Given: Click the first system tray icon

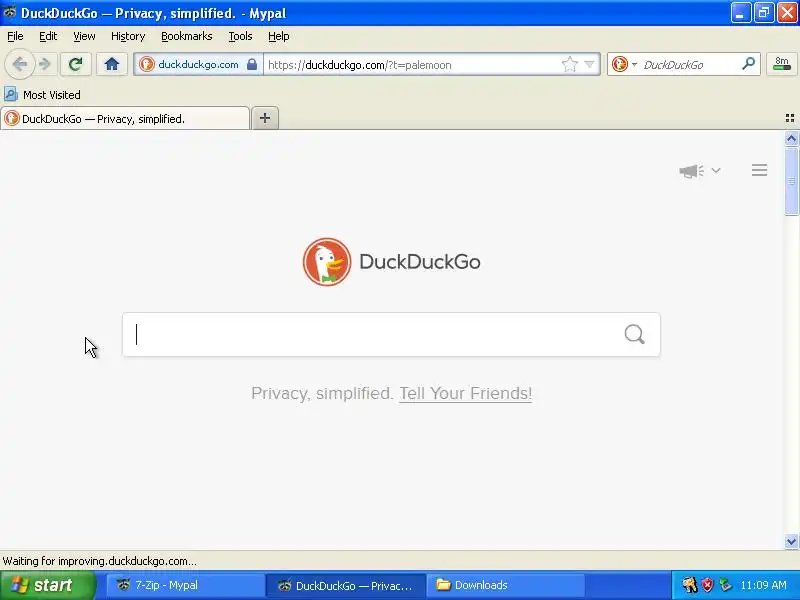Looking at the screenshot, I should [690, 585].
